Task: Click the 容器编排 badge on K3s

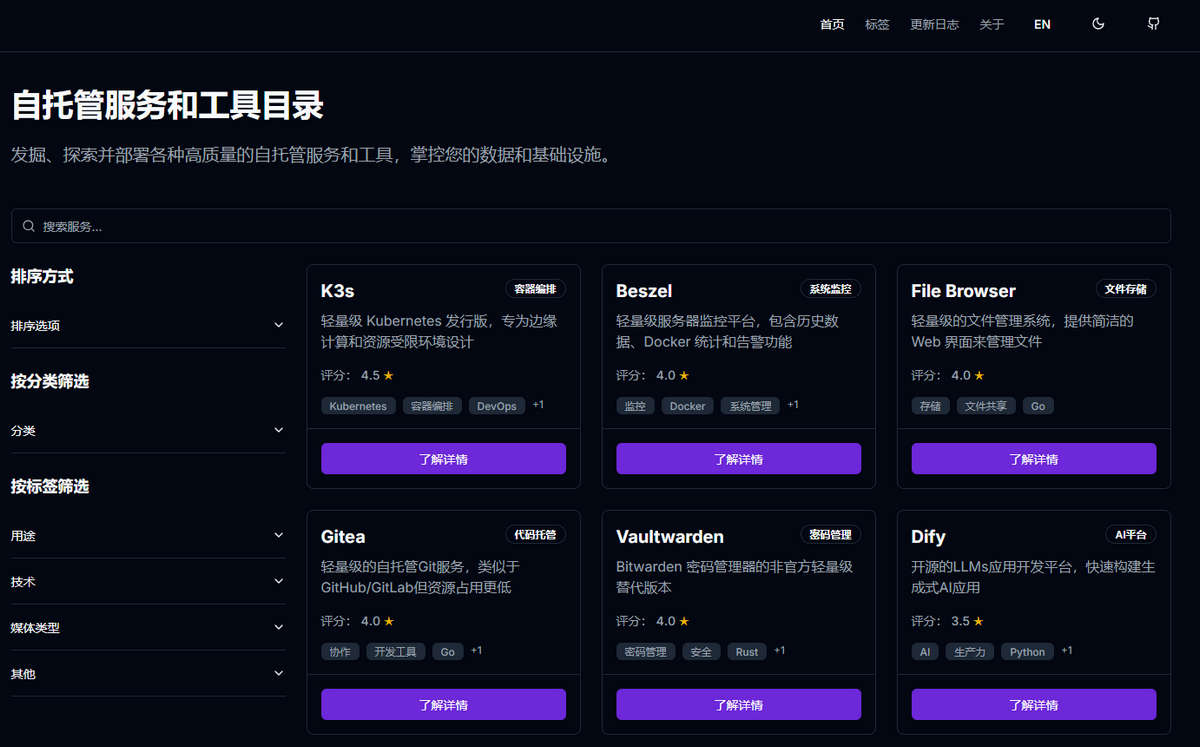Action: coord(535,289)
